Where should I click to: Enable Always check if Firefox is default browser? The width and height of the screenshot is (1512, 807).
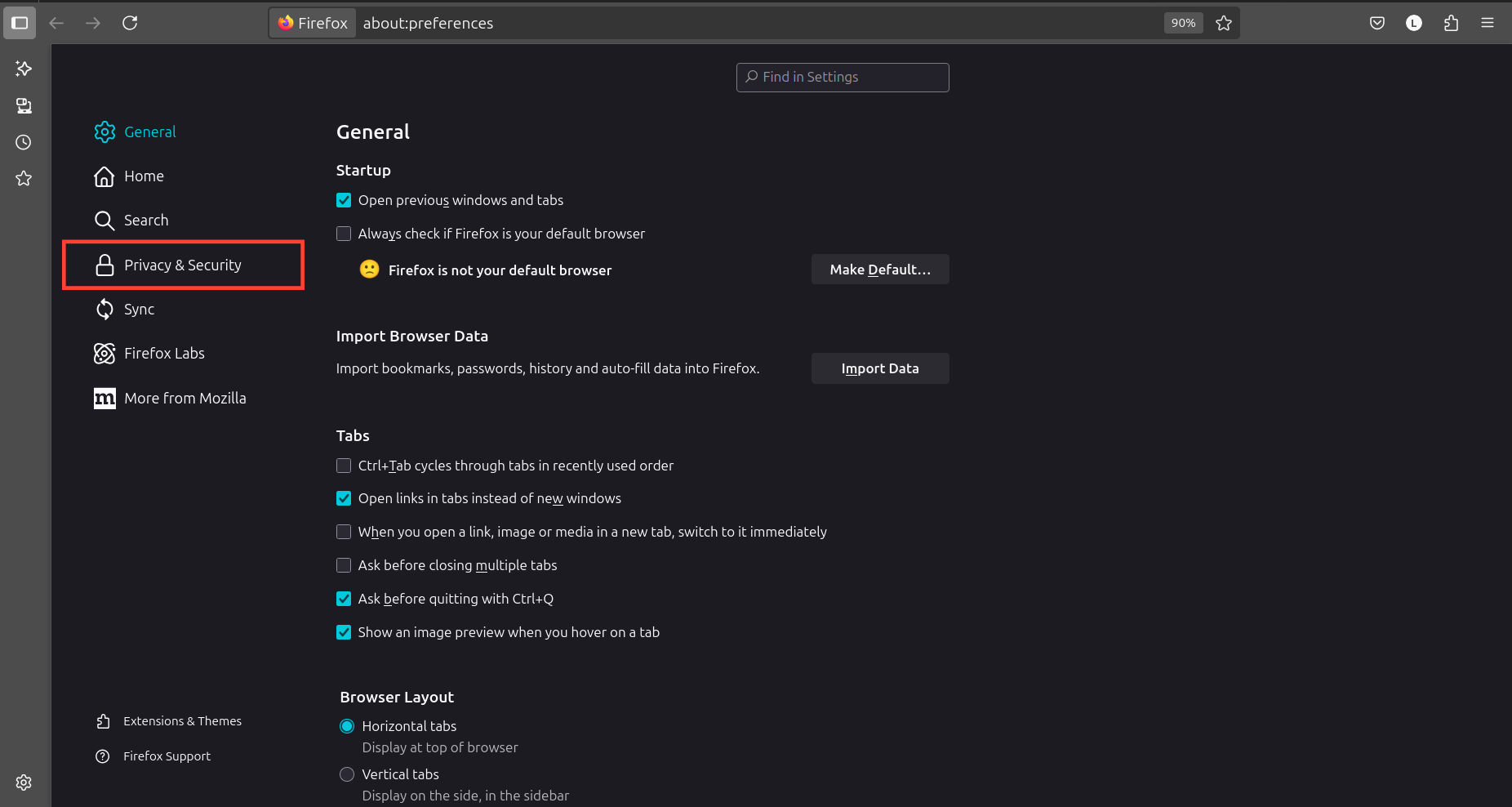click(344, 234)
